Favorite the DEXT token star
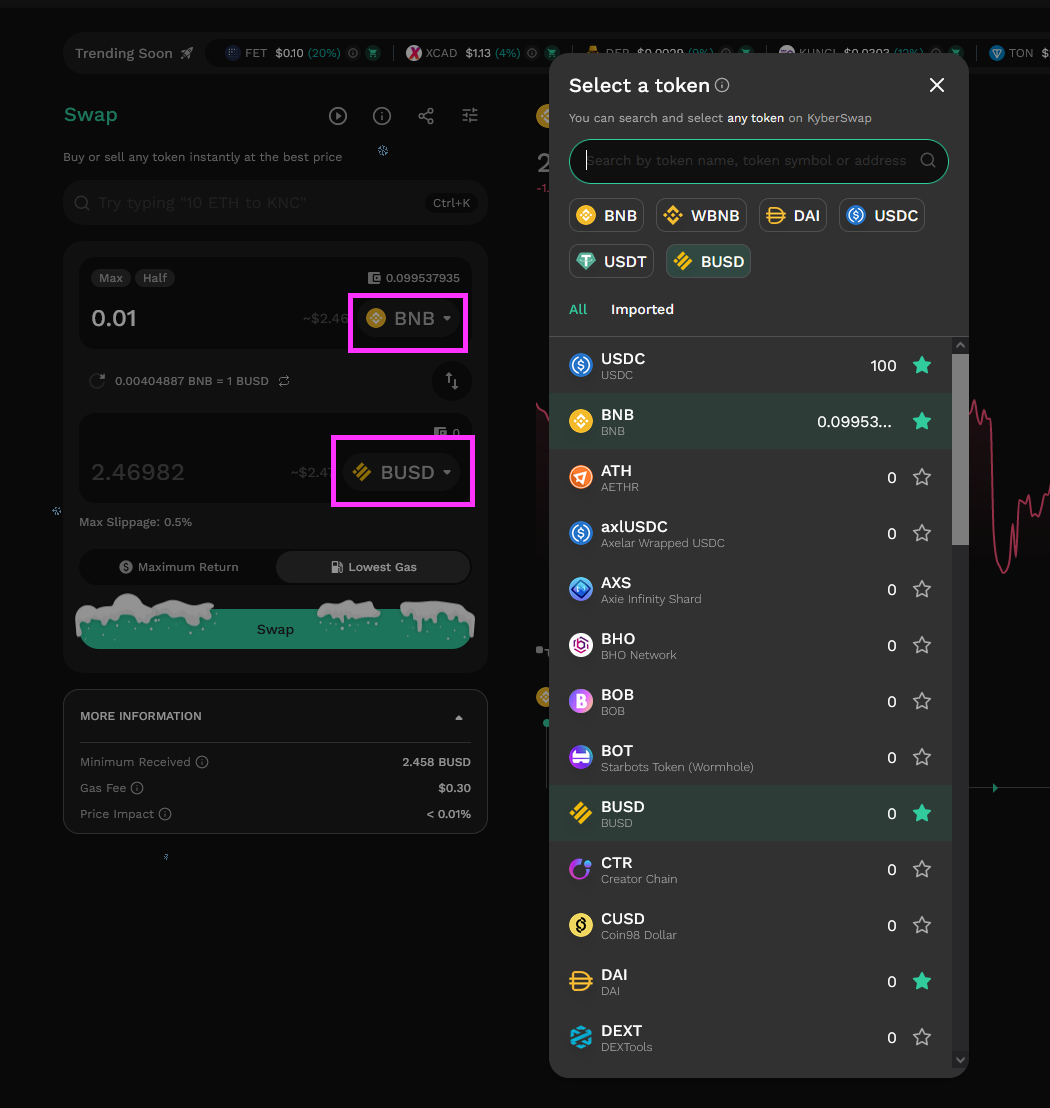Screen dimensions: 1050x1108 (921, 1037)
